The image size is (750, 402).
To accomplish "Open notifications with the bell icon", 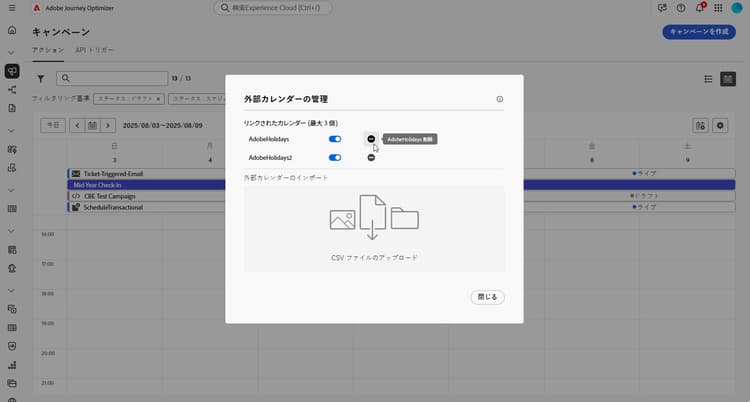I will coord(699,8).
